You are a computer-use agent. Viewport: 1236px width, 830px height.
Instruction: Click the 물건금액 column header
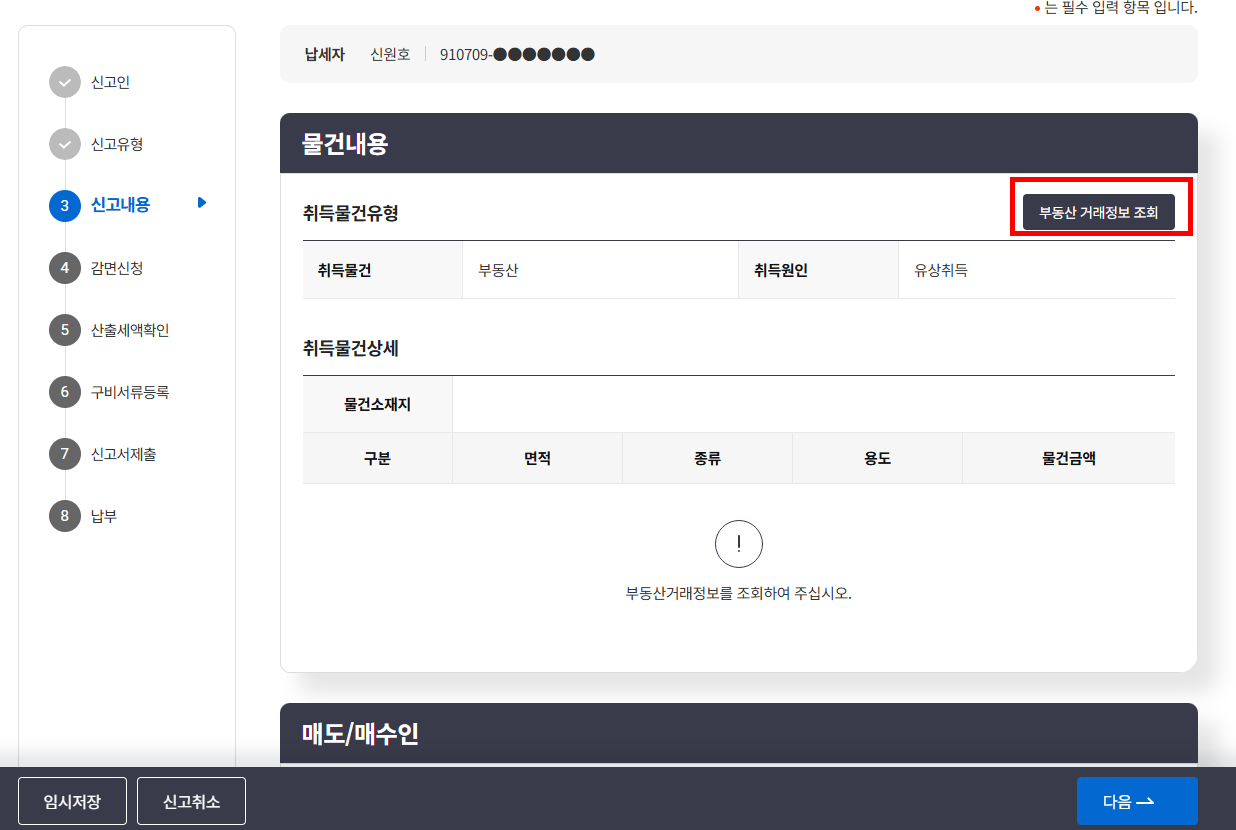pyautogui.click(x=1068, y=458)
